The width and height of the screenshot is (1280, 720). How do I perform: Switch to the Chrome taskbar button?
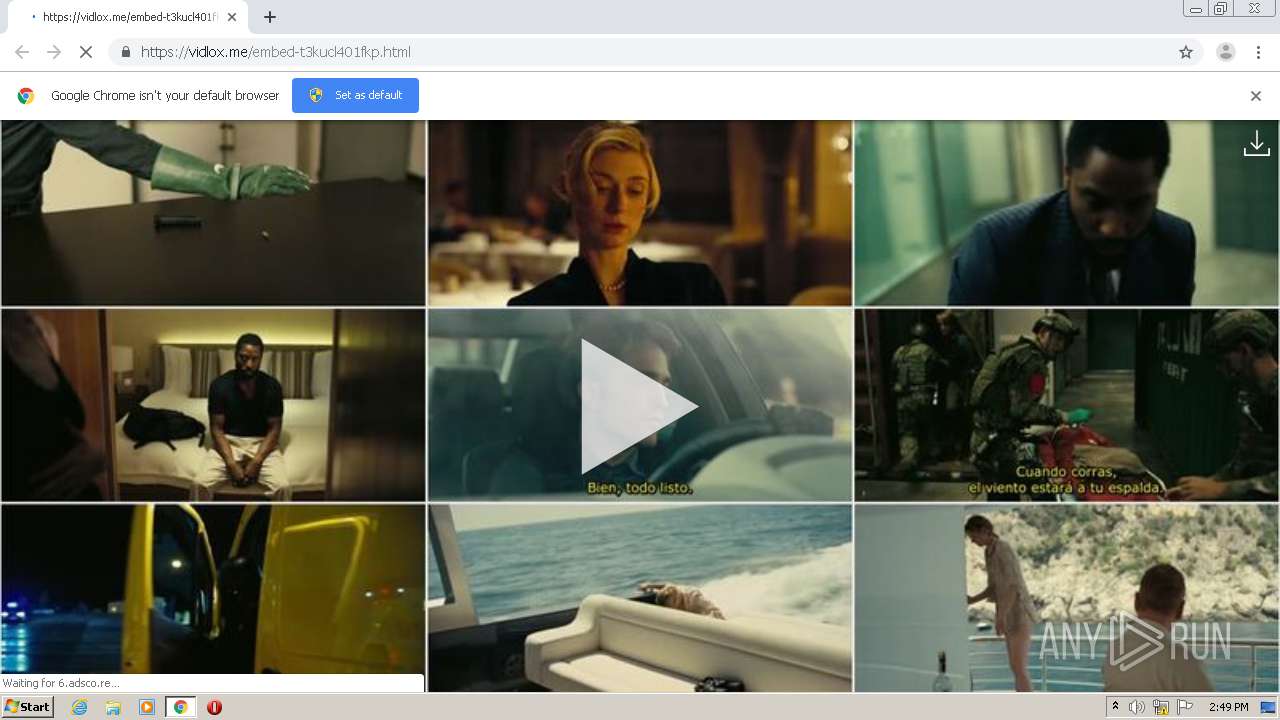(180, 707)
